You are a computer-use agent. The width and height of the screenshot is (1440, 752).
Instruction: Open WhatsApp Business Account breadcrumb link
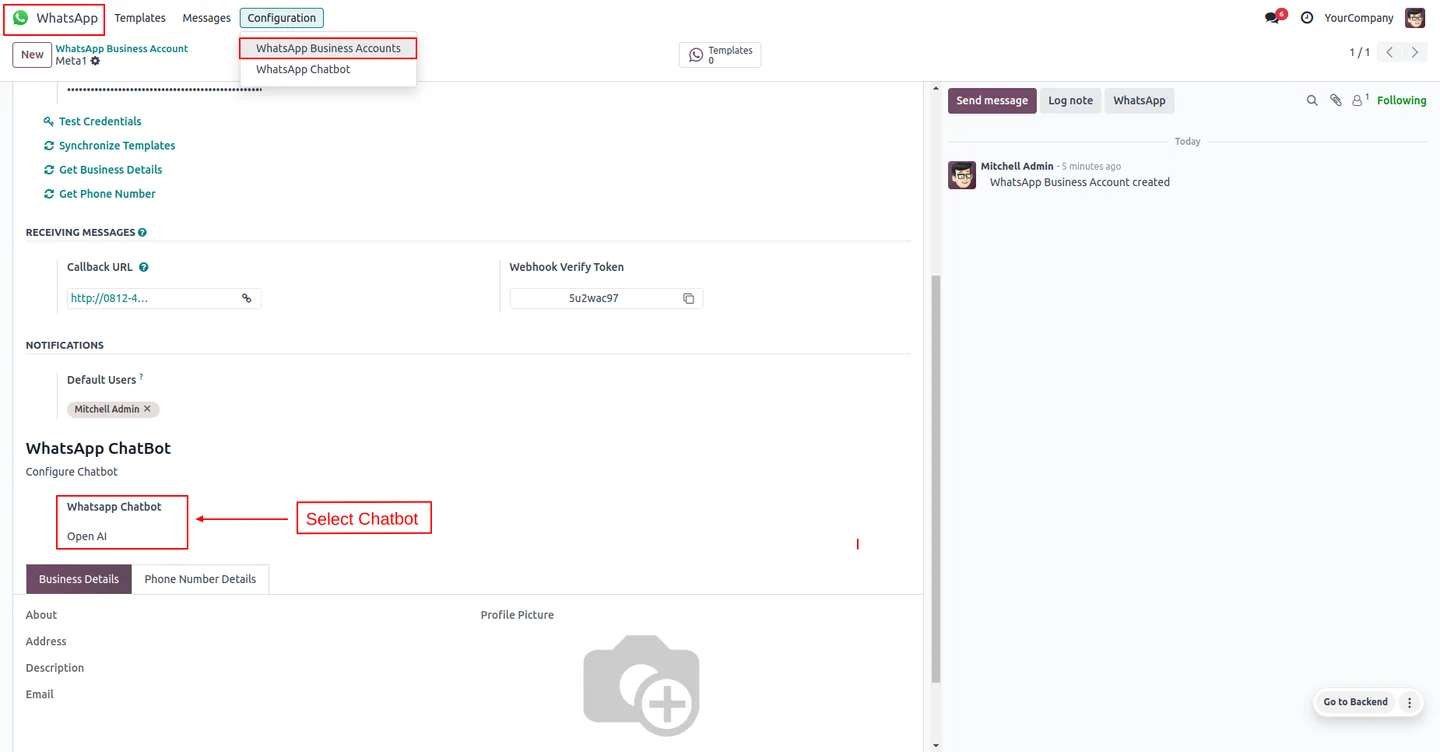[121, 48]
